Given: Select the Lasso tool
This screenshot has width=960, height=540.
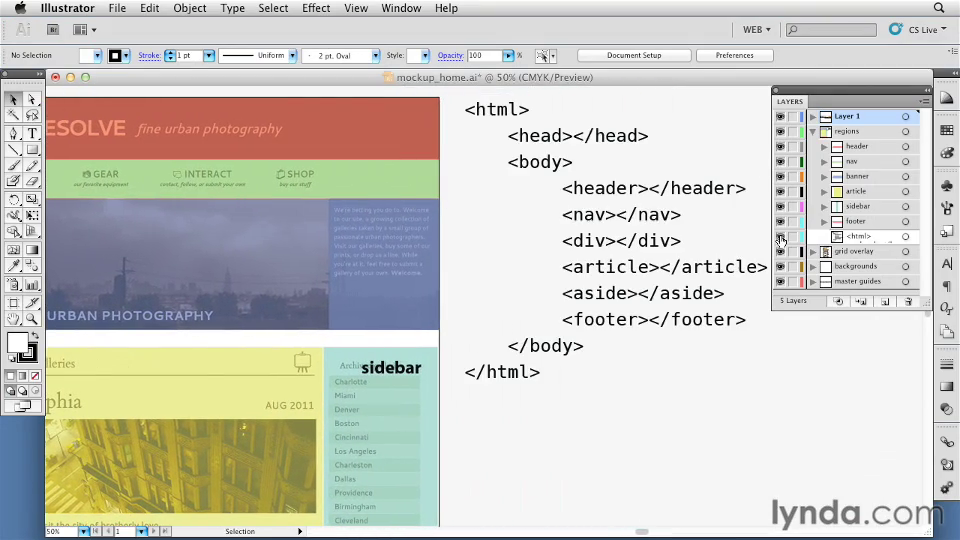Looking at the screenshot, I should point(32,115).
